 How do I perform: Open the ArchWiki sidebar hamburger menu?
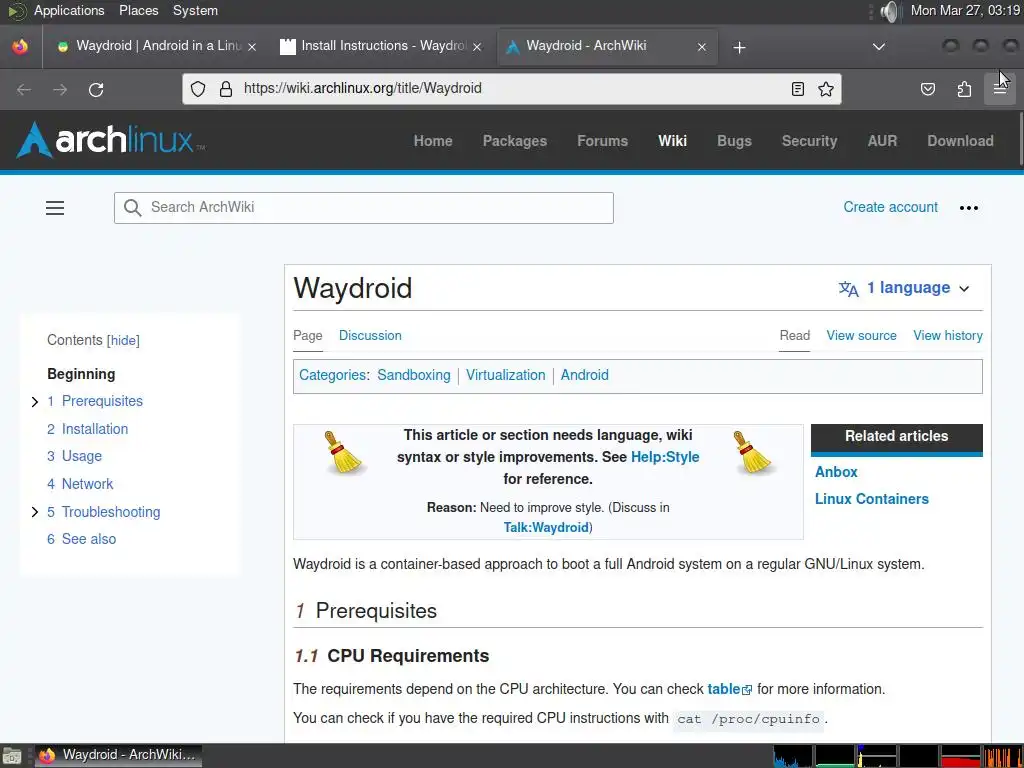click(55, 208)
